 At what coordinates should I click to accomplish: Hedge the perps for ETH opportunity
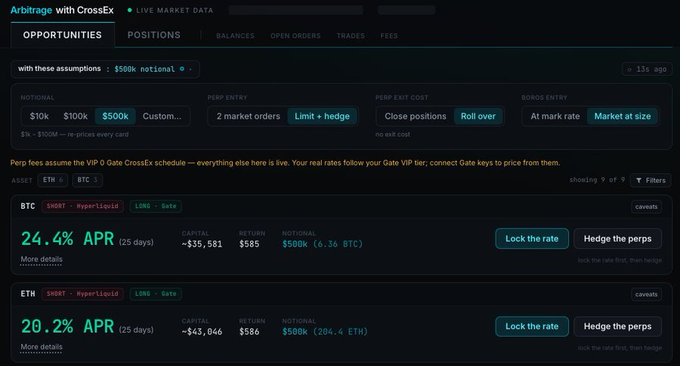pyautogui.click(x=618, y=326)
